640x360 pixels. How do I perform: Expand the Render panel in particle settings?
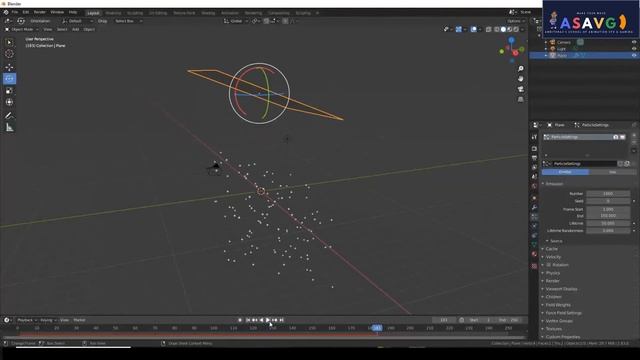coord(552,281)
